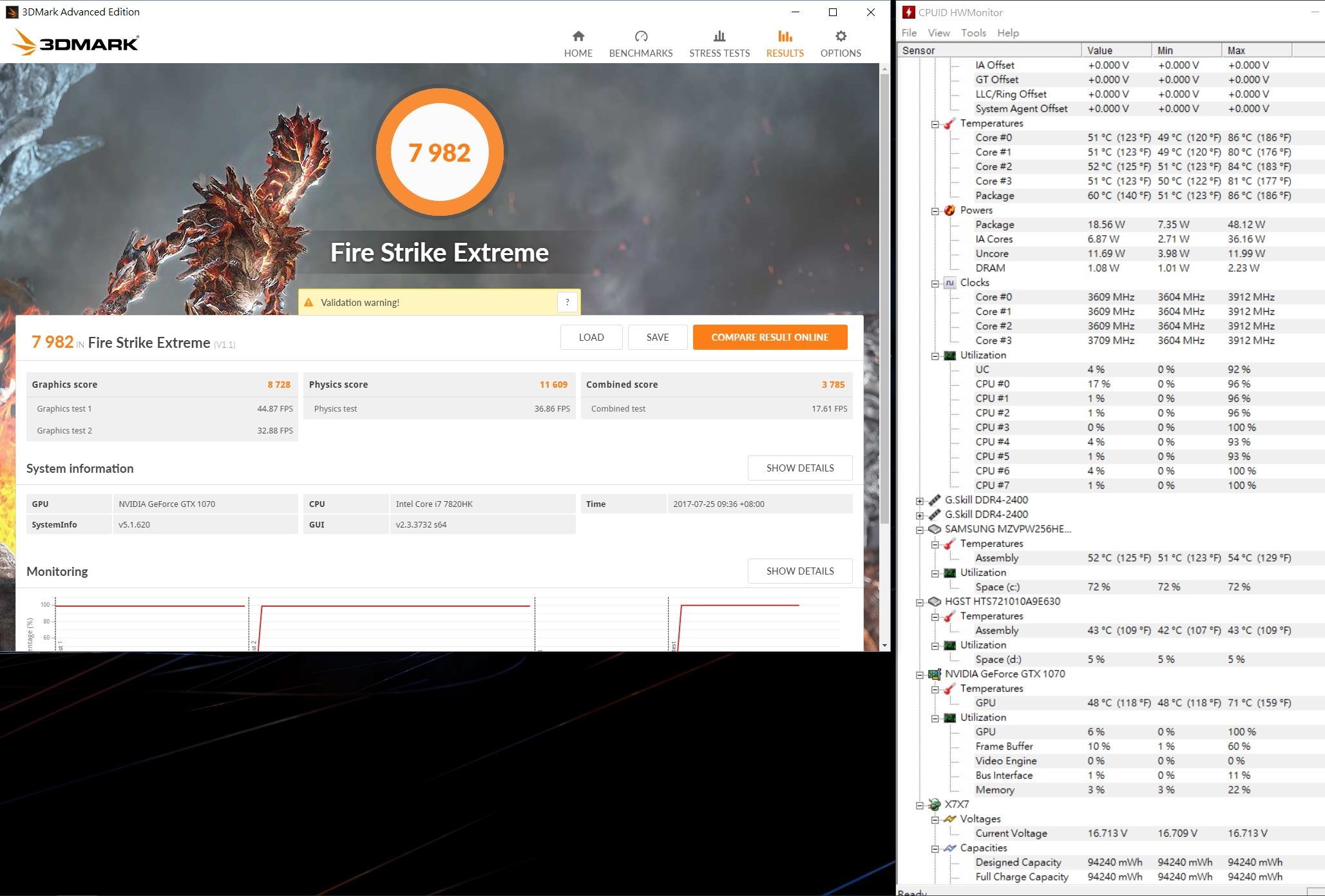This screenshot has height=896, width=1325.
Task: Click the 3DMark logo
Action: click(x=75, y=43)
